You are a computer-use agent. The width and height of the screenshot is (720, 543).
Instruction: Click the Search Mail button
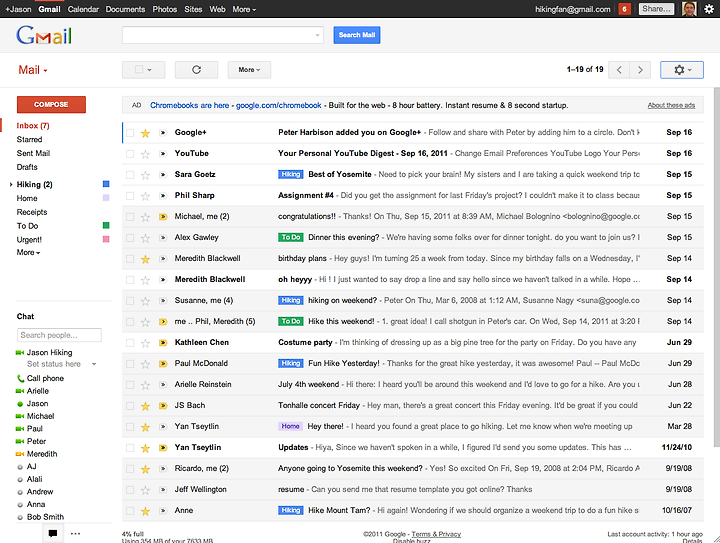[x=357, y=35]
